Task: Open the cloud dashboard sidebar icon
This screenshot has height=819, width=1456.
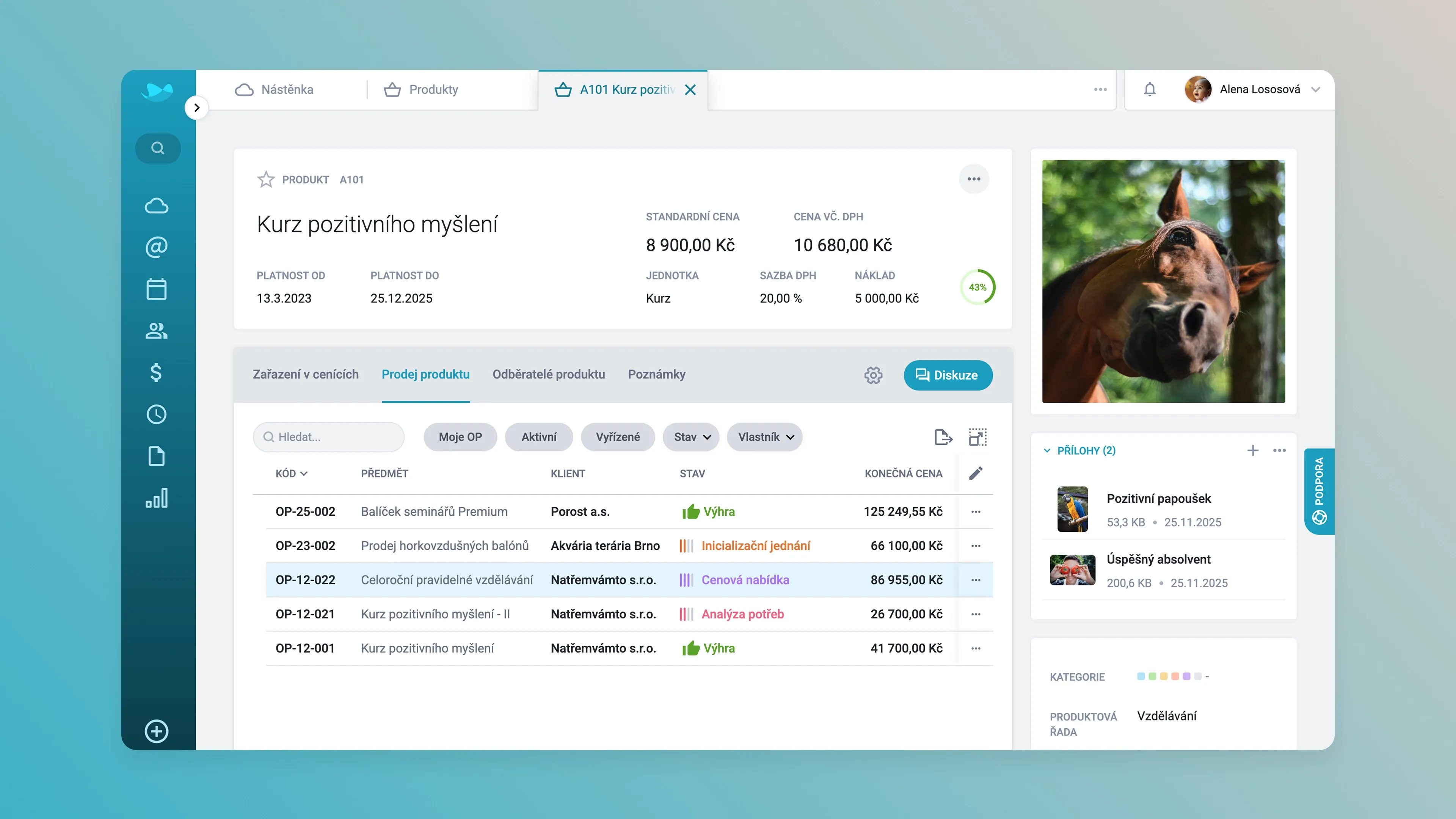Action: point(157,206)
